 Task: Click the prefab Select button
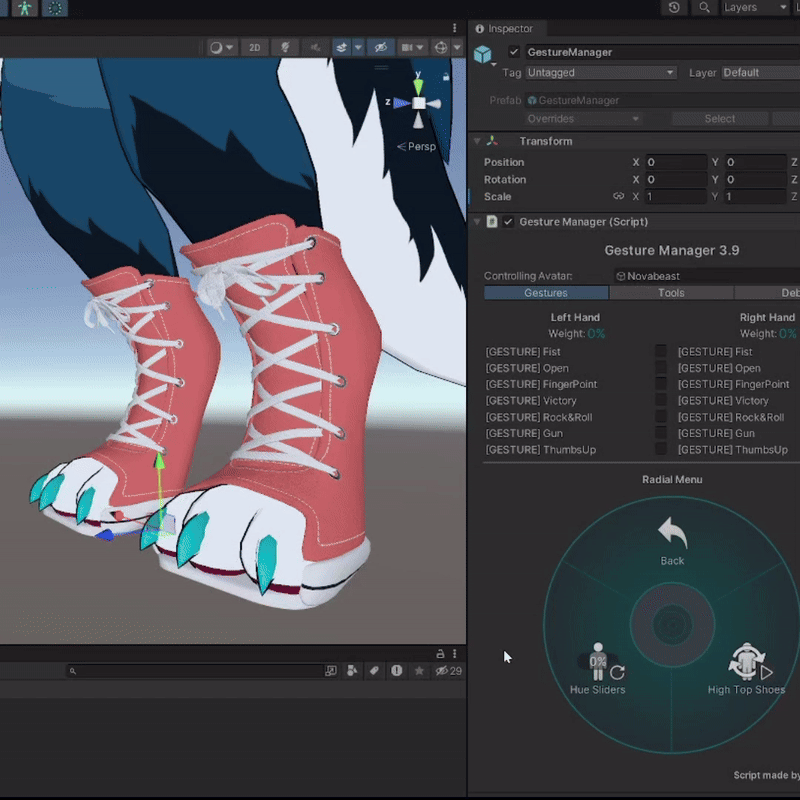[x=719, y=119]
